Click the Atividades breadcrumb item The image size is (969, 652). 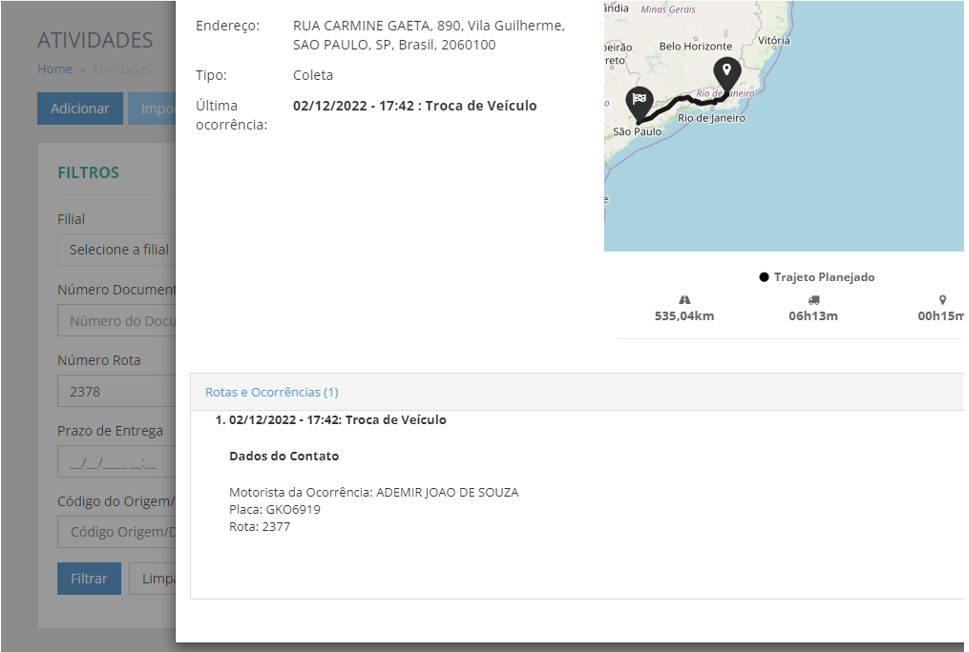[122, 69]
